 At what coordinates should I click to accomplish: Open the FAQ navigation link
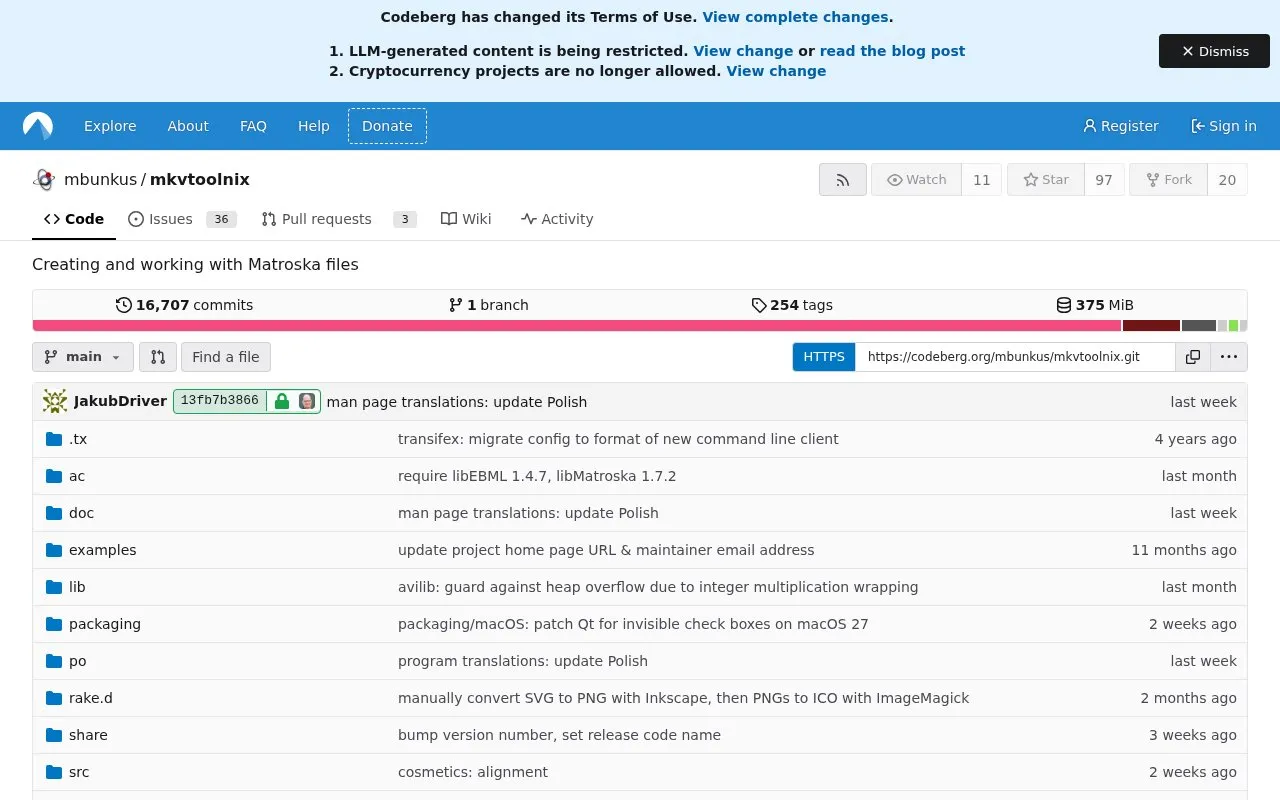(253, 126)
